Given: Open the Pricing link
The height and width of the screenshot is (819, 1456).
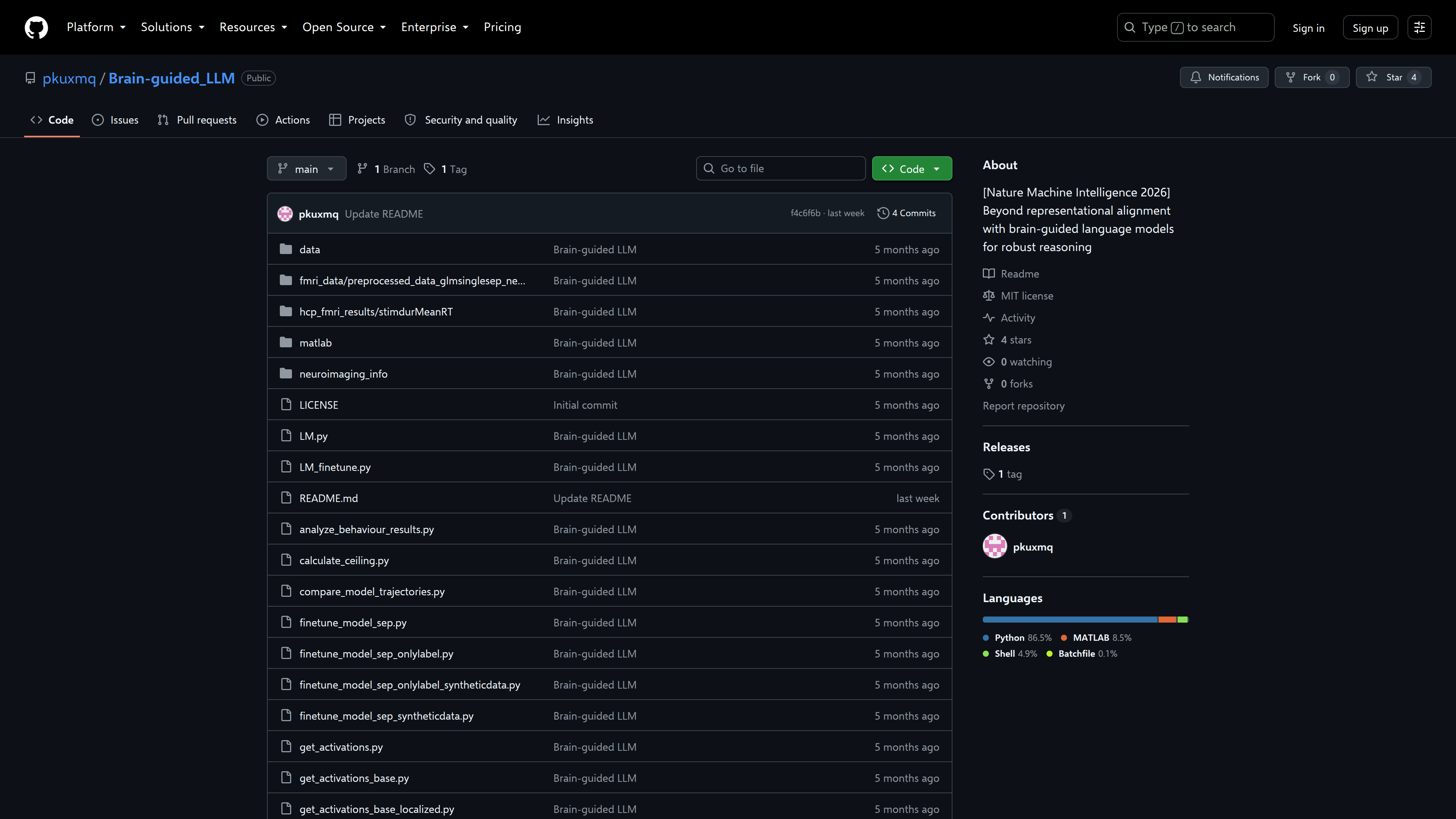Looking at the screenshot, I should [502, 27].
